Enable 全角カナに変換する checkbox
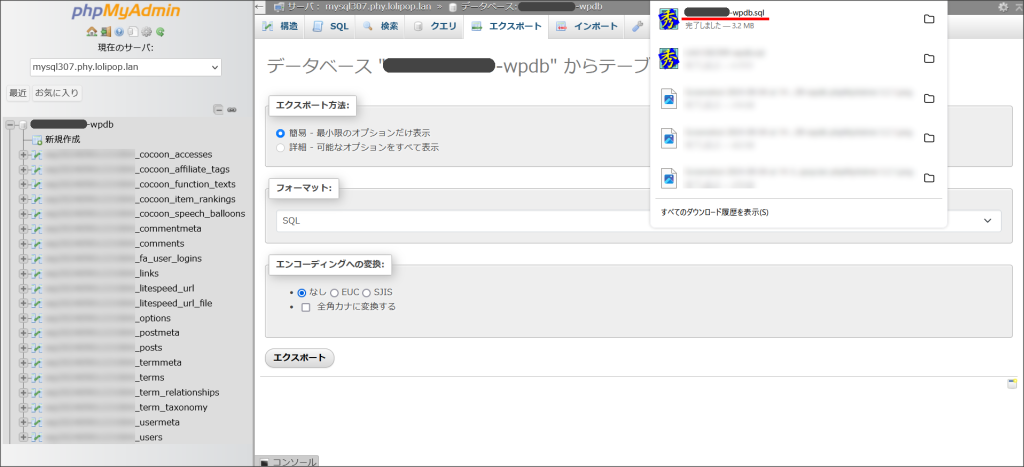The image size is (1024, 467). pos(306,307)
